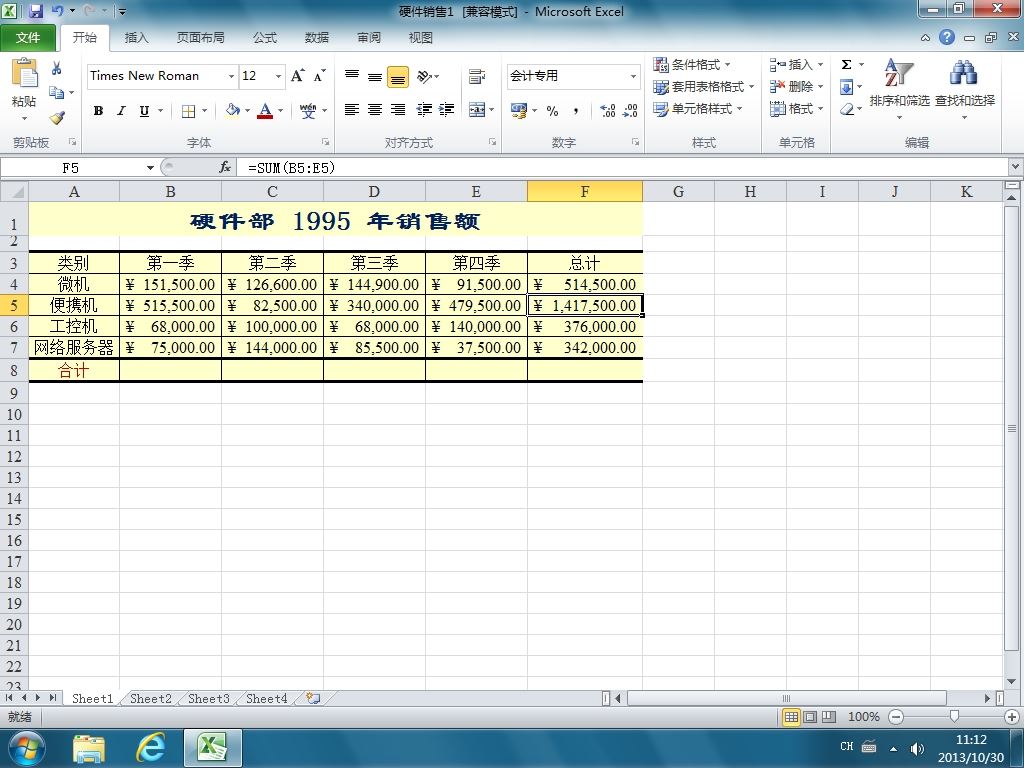This screenshot has width=1024, height=768.
Task: Switch to 审阅 Review tab
Action: tap(369, 38)
